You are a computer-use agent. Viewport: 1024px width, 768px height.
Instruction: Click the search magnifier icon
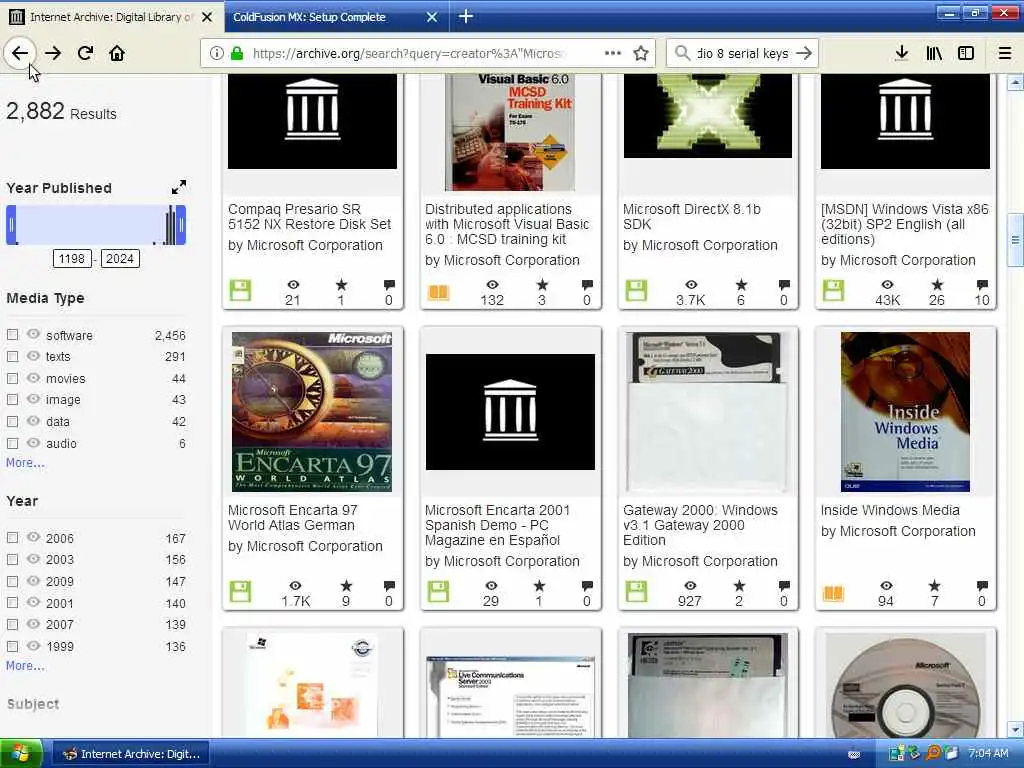pos(682,53)
